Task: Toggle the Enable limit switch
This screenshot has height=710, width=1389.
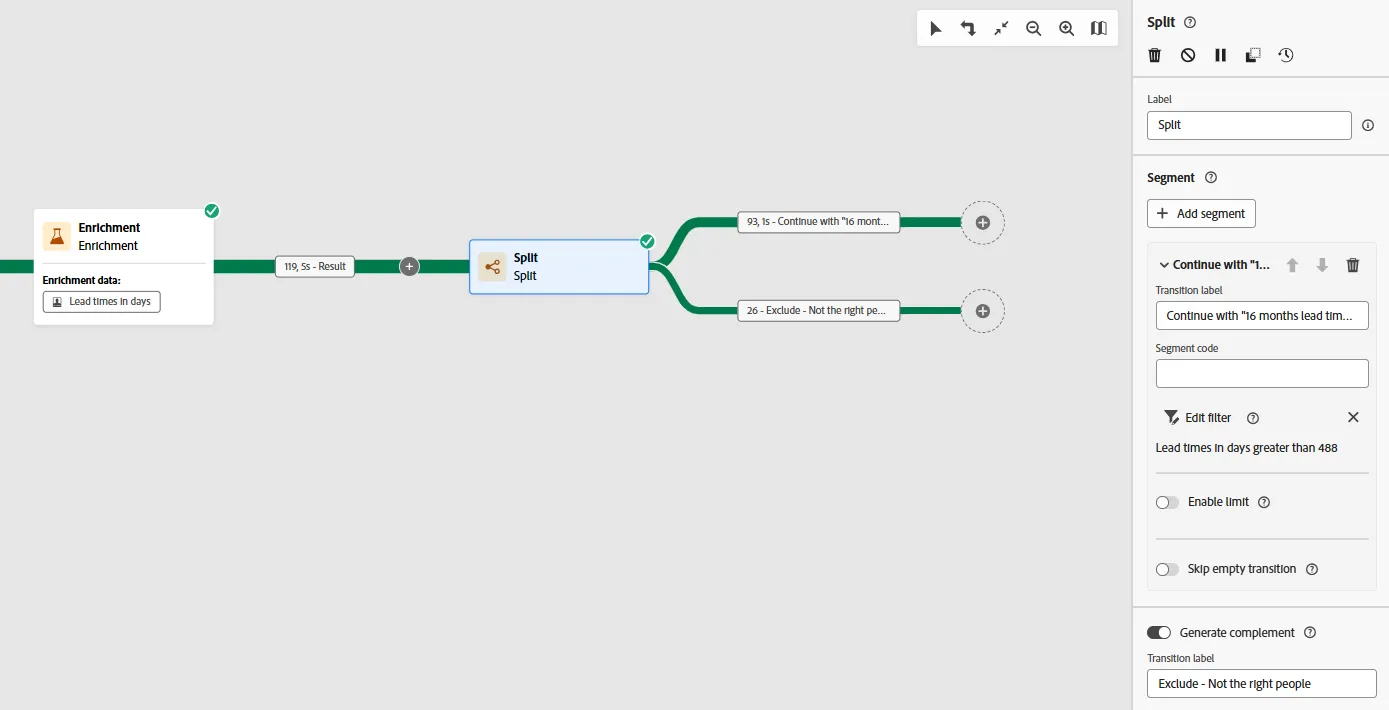Action: pyautogui.click(x=1167, y=502)
